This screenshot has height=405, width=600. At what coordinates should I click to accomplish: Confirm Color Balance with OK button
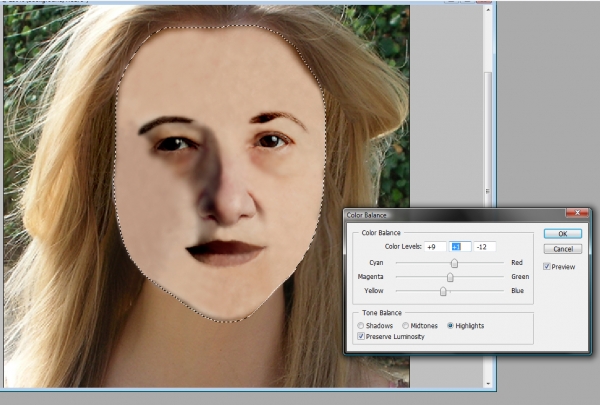(562, 234)
